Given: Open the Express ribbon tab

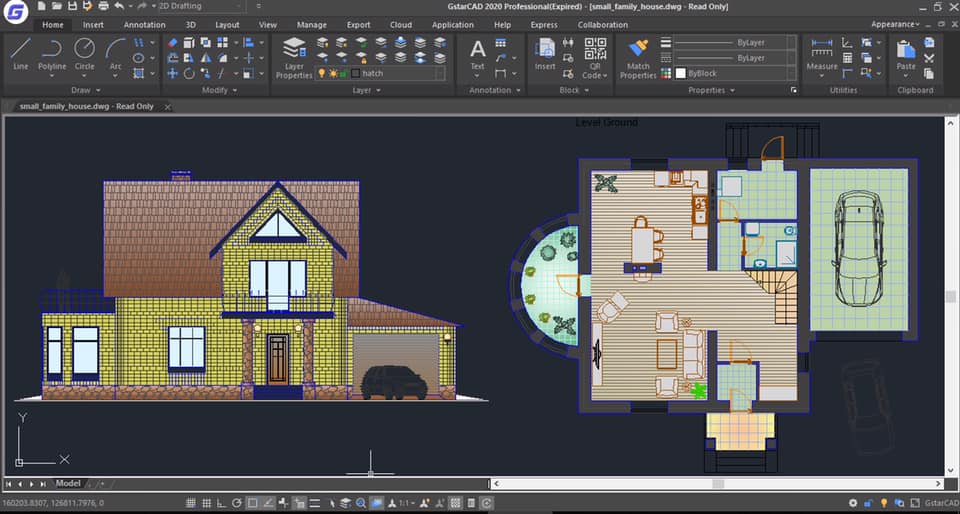Looking at the screenshot, I should tap(544, 25).
